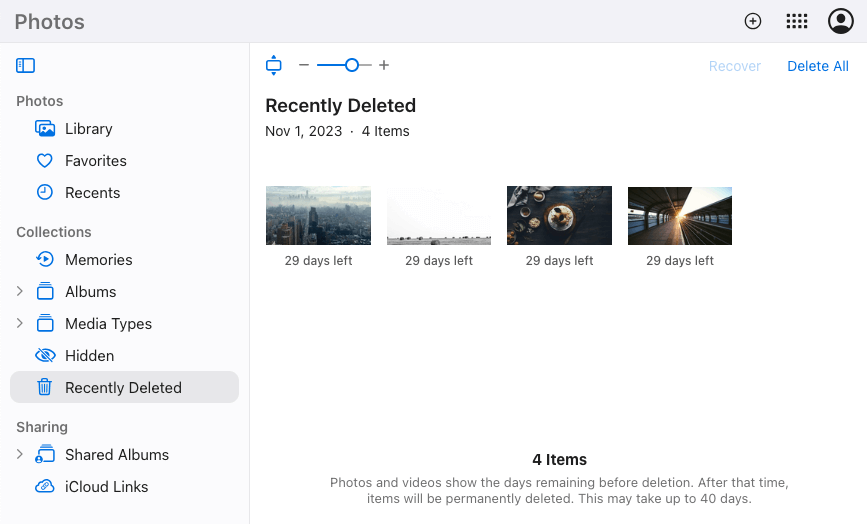
Task: Open the account profile icon
Action: [x=840, y=22]
